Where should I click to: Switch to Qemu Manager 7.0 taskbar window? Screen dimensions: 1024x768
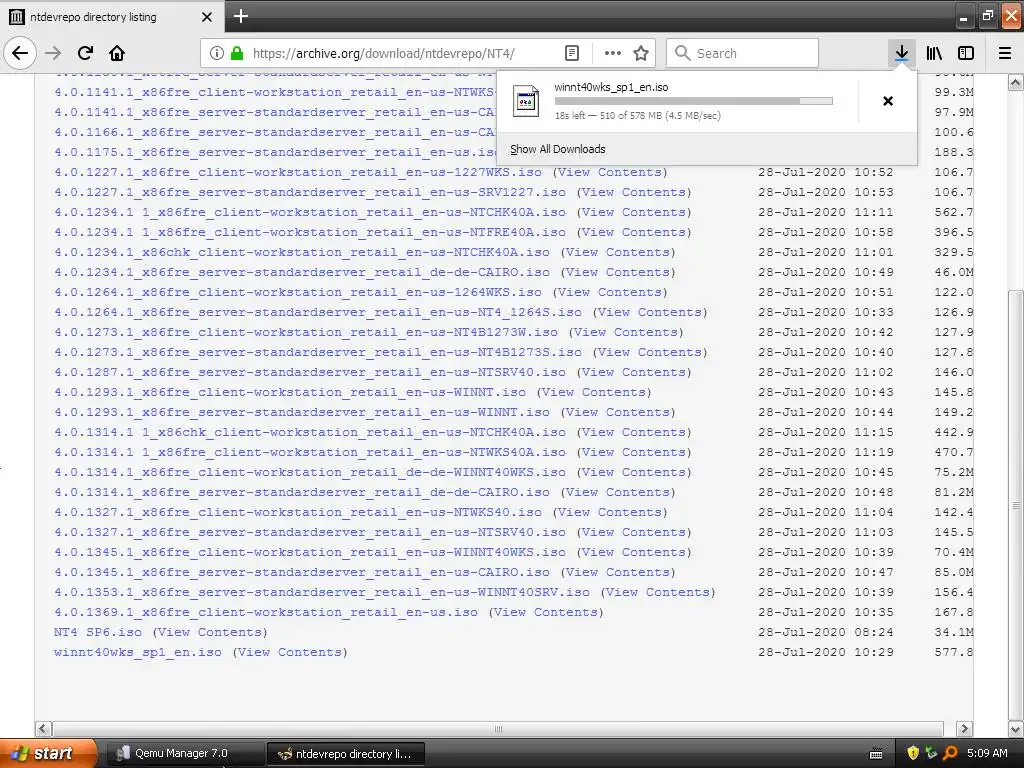(185, 754)
